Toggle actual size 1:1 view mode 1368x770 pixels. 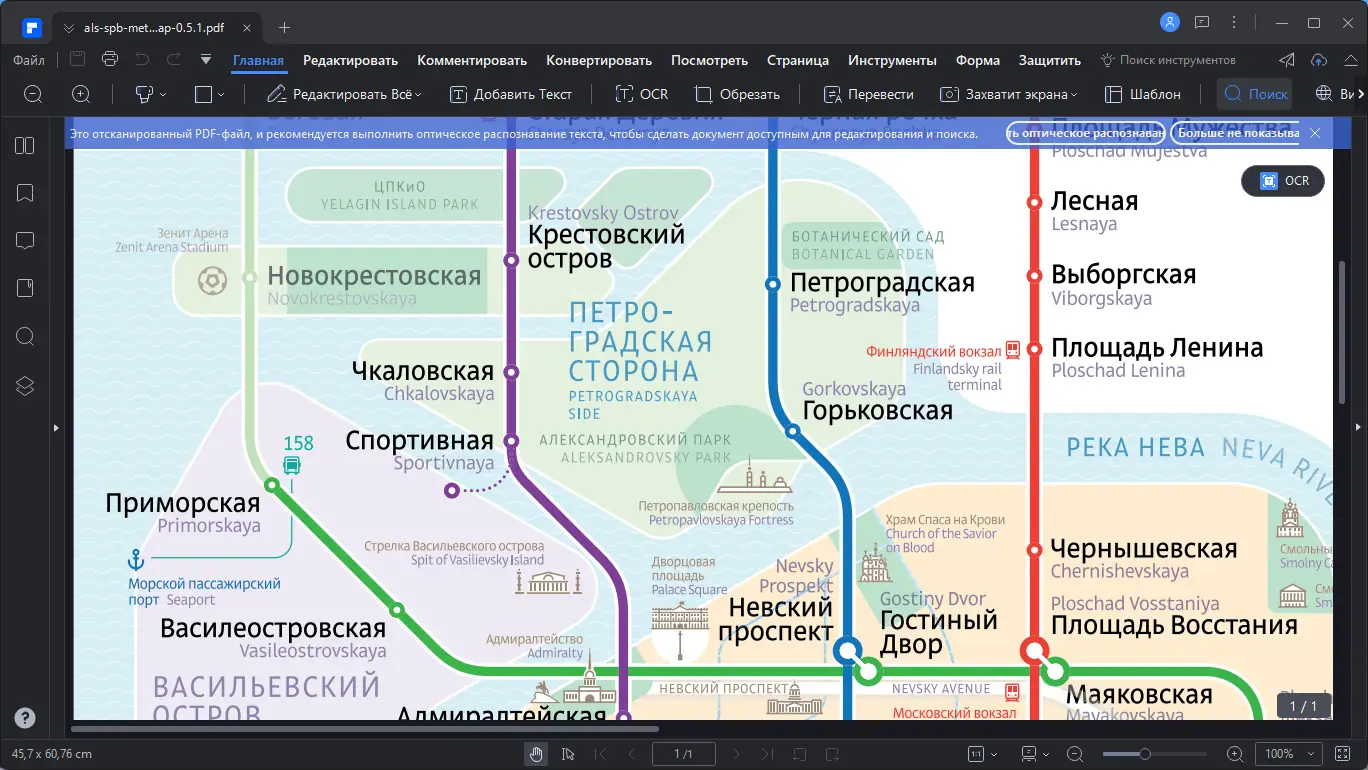976,754
